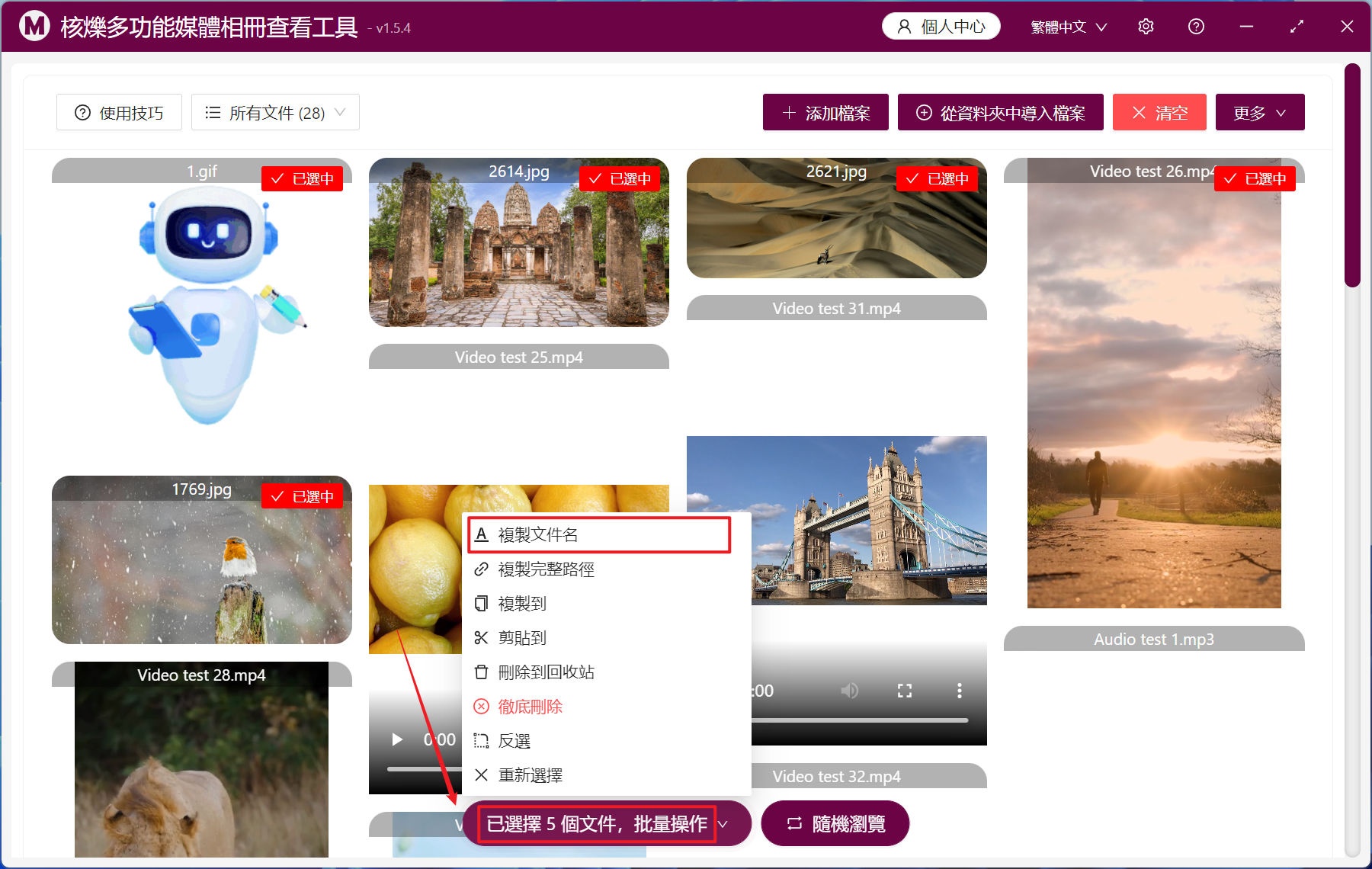Image resolution: width=1372 pixels, height=869 pixels.
Task: Click the trash icon beside 刪除到回收站
Action: point(481,672)
